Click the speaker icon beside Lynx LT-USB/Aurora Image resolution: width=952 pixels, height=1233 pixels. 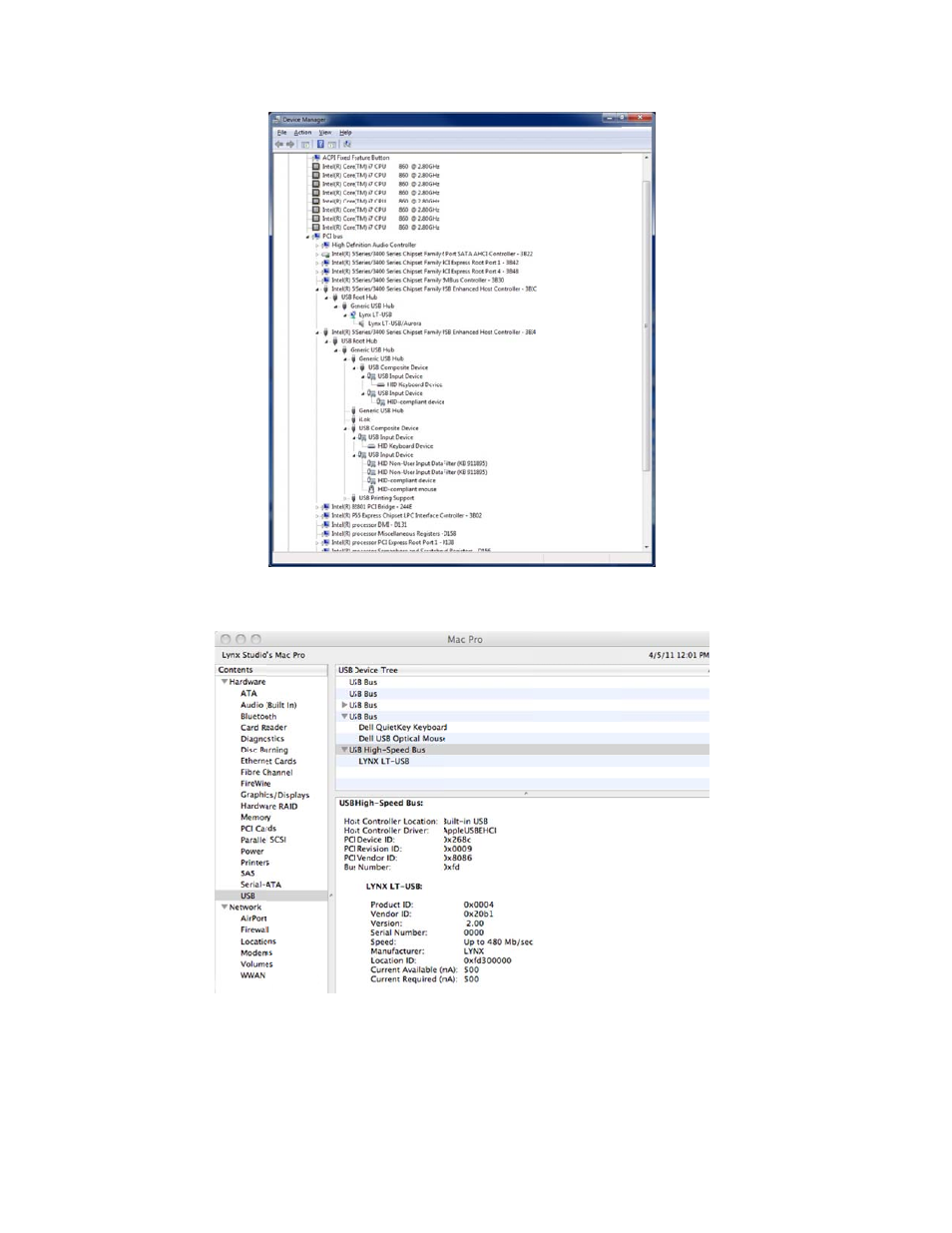click(x=362, y=323)
